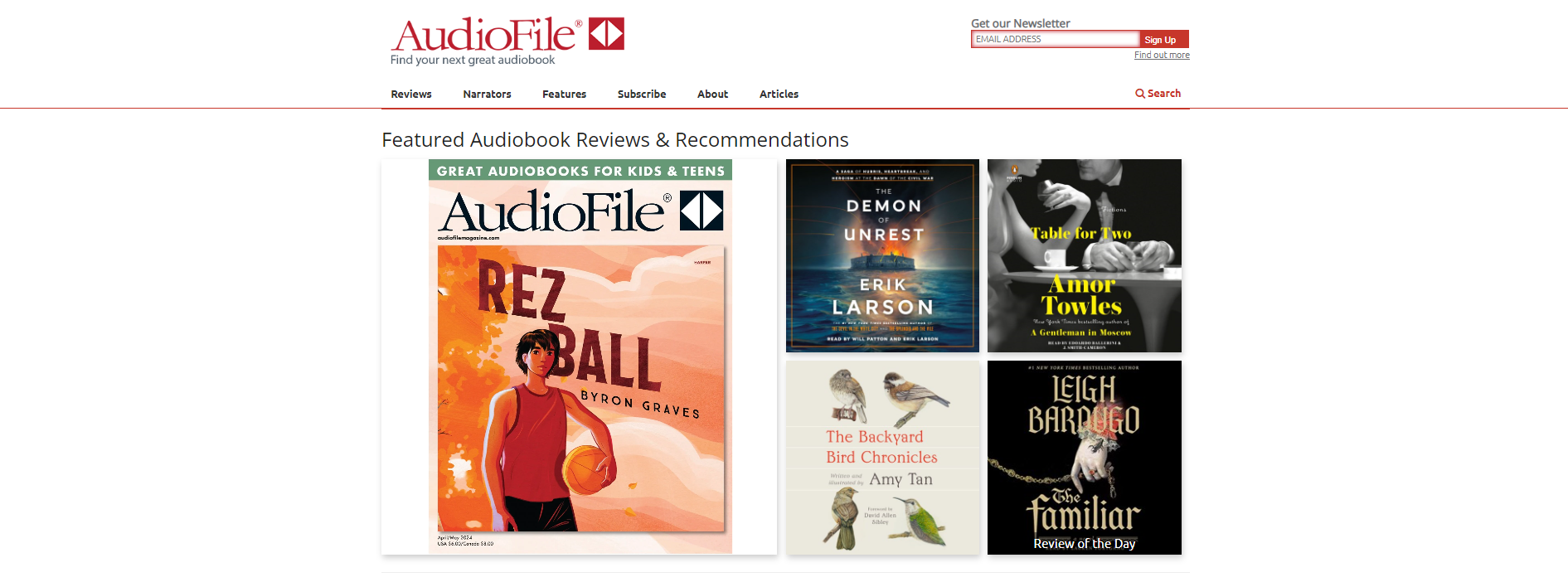1568x582 pixels.
Task: Open the Rez Ball magazine cover
Action: coord(580,356)
